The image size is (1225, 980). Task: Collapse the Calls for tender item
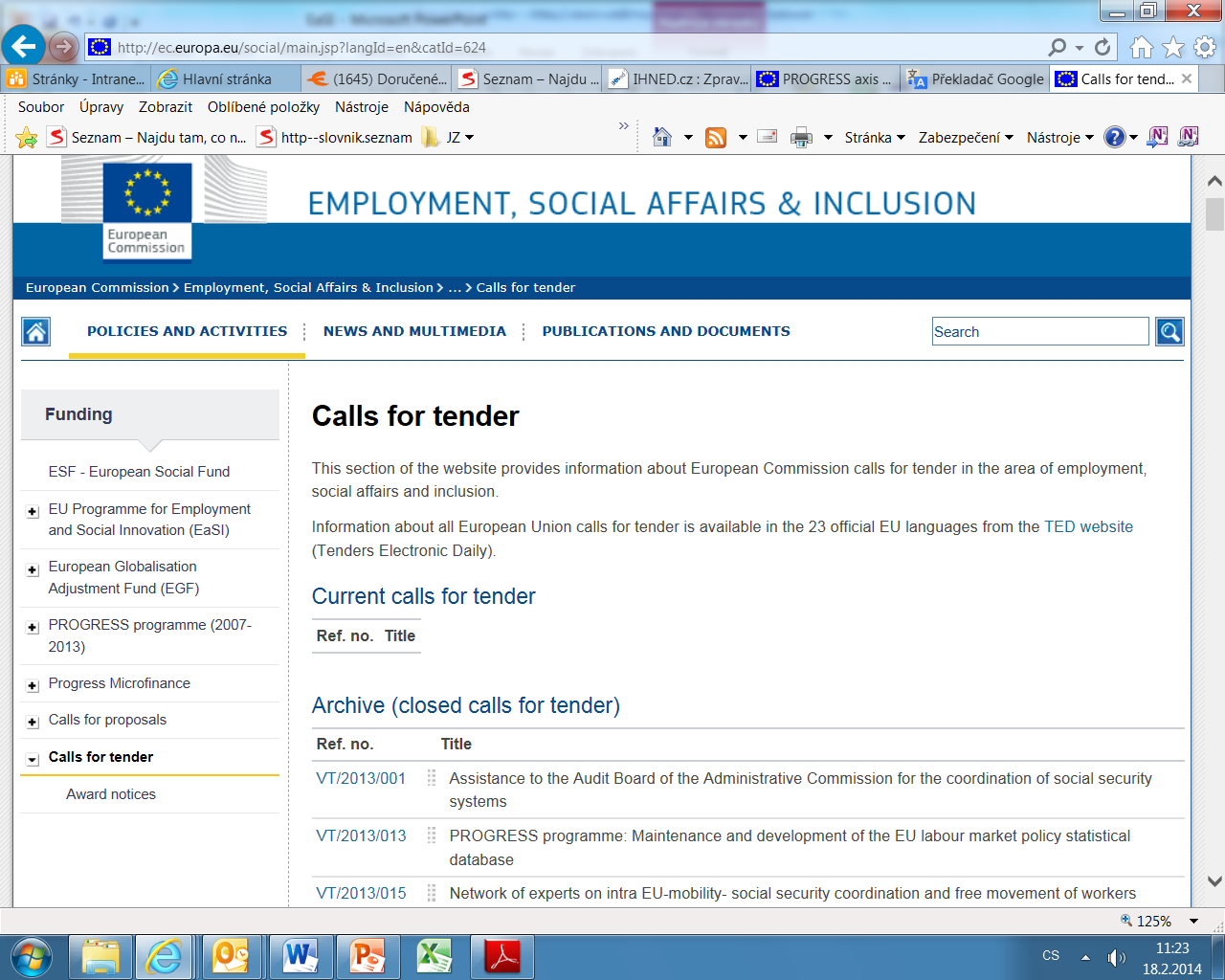point(33,760)
